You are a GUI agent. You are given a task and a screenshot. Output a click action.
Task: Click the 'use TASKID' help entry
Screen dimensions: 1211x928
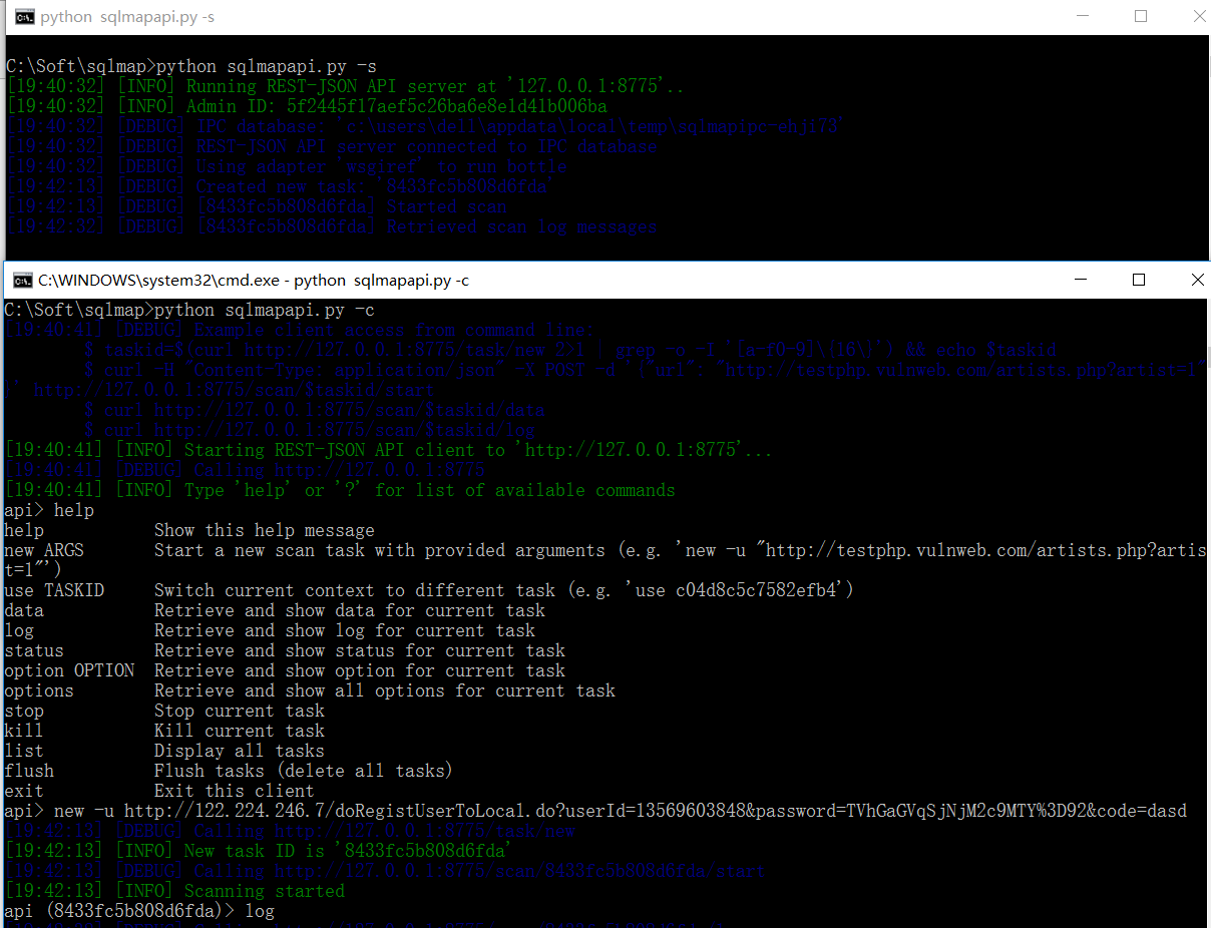(x=55, y=590)
